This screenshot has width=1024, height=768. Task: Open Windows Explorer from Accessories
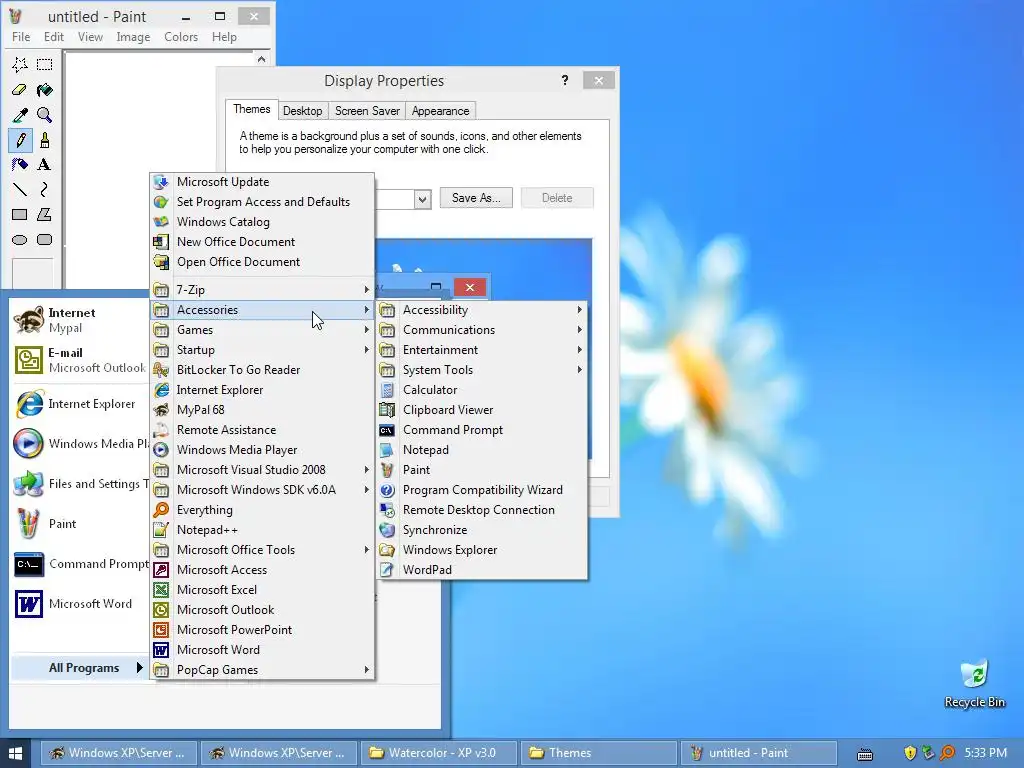click(x=482, y=550)
